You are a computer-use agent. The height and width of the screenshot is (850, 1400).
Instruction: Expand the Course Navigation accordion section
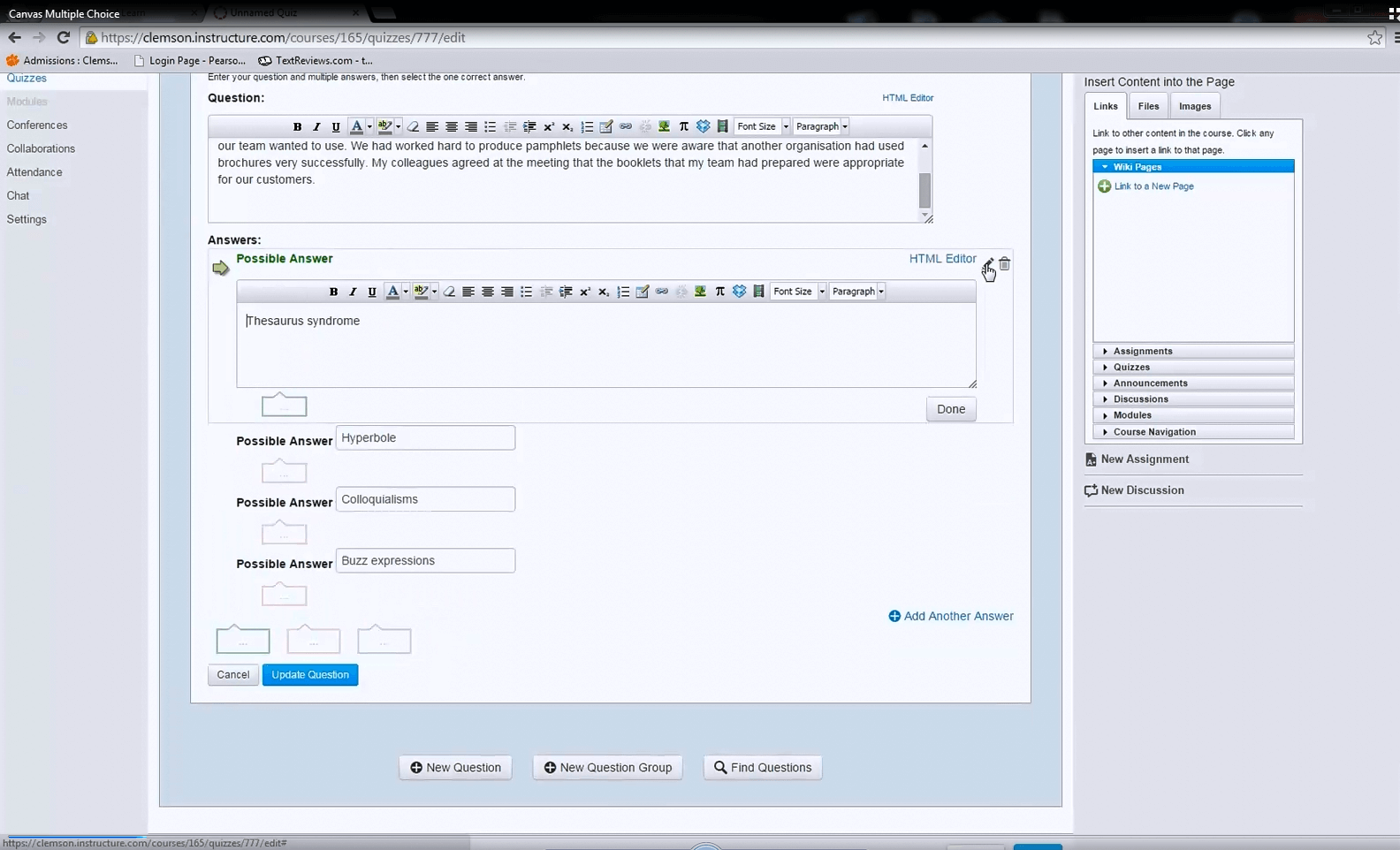point(1193,432)
